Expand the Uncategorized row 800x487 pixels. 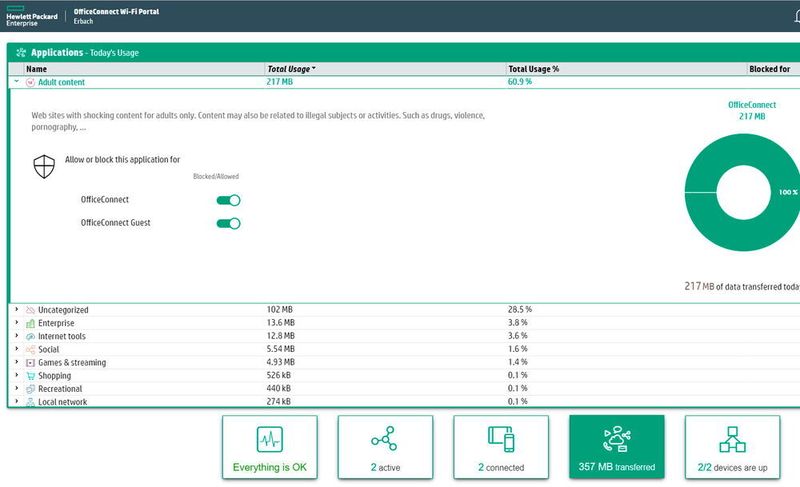pyautogui.click(x=16, y=311)
